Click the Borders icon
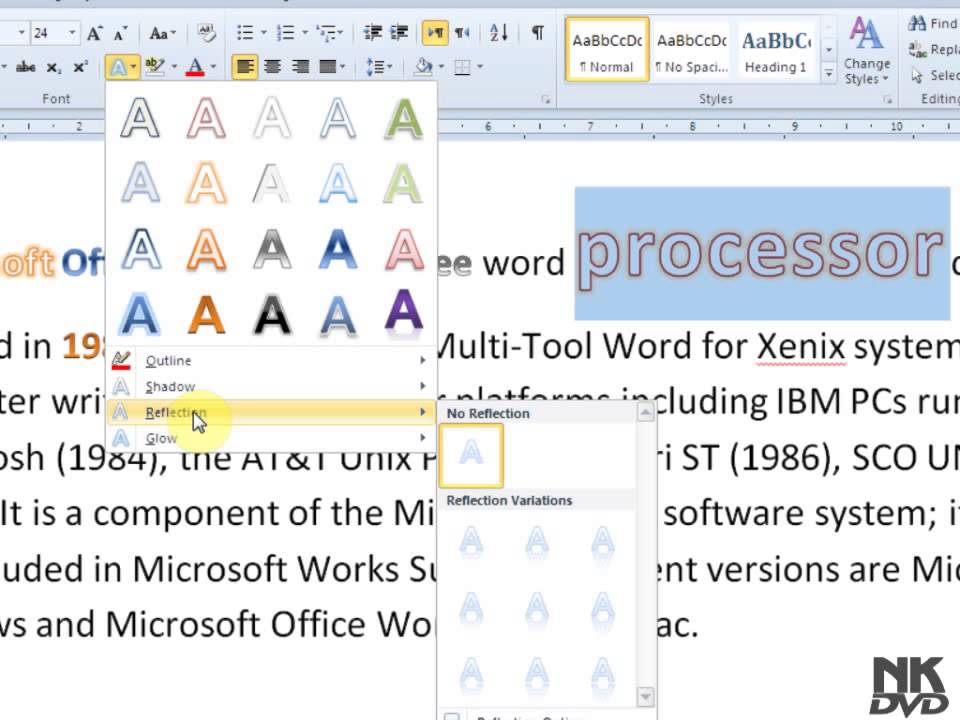Image resolution: width=960 pixels, height=720 pixels. point(463,66)
